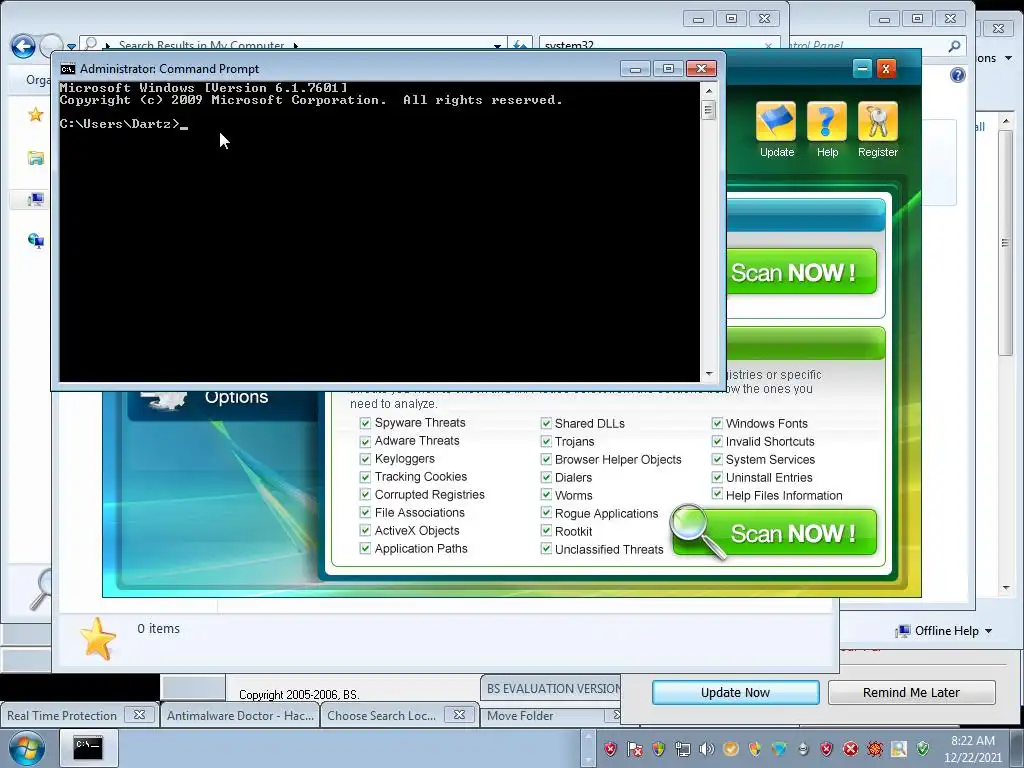The image size is (1024, 768).
Task: Open the Register keys icon in Antimalware Doctor
Action: (x=878, y=121)
